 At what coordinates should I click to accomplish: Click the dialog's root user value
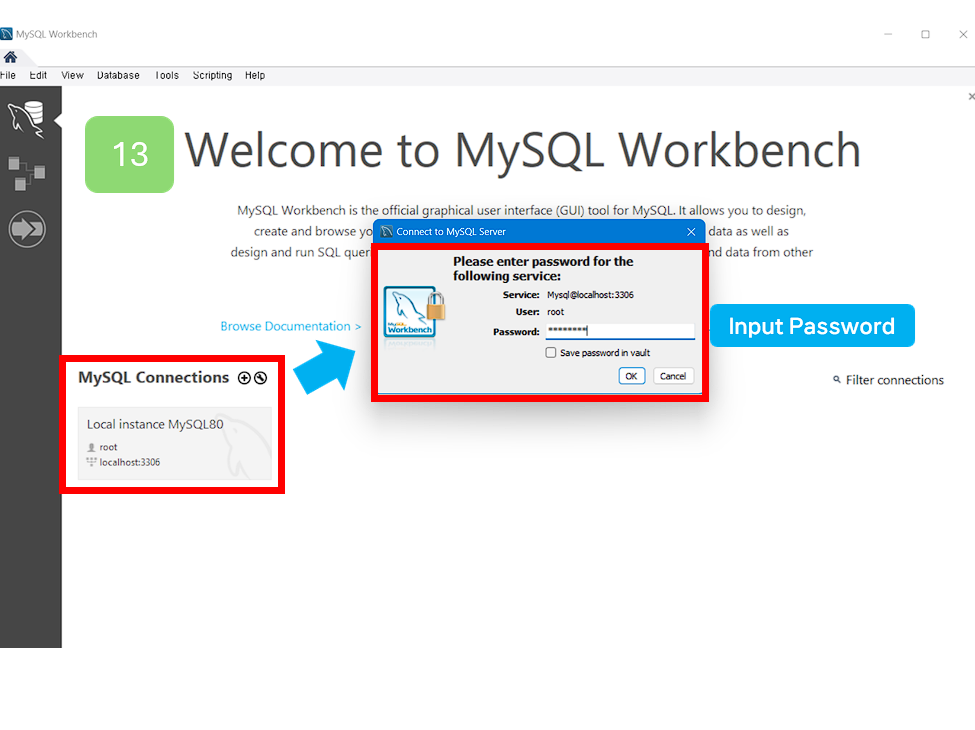point(555,312)
